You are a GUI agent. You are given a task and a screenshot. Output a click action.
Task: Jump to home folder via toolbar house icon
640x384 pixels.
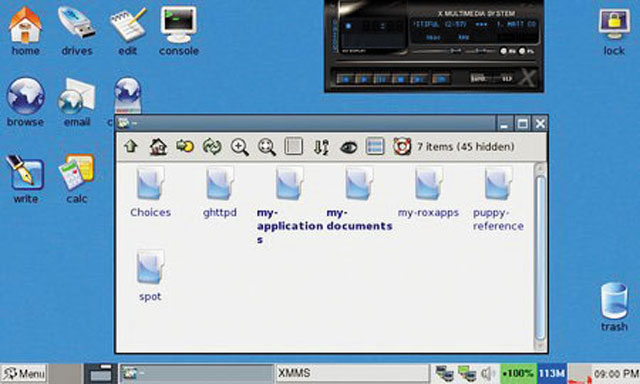pos(158,146)
